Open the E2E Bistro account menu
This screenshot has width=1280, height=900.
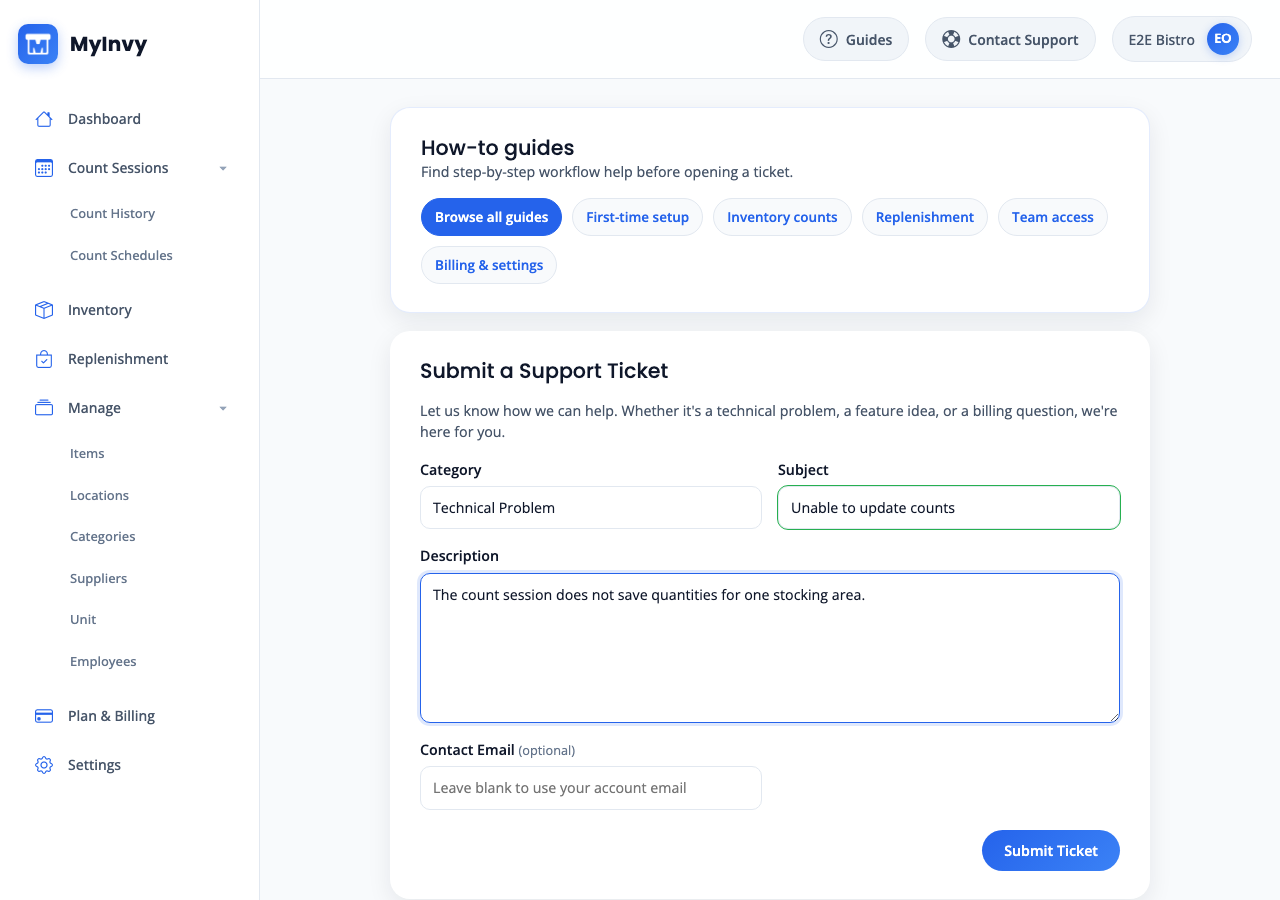tap(1182, 40)
